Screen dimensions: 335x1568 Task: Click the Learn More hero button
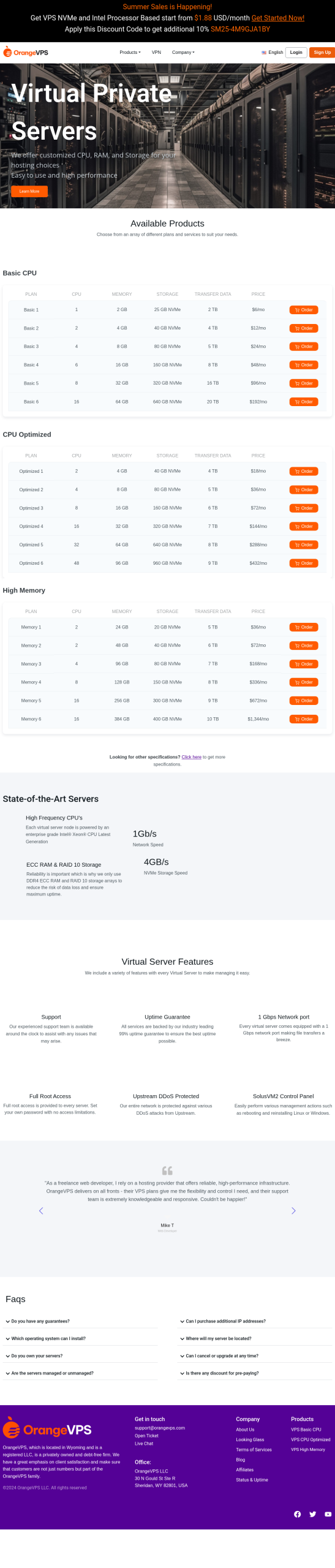pyautogui.click(x=29, y=191)
